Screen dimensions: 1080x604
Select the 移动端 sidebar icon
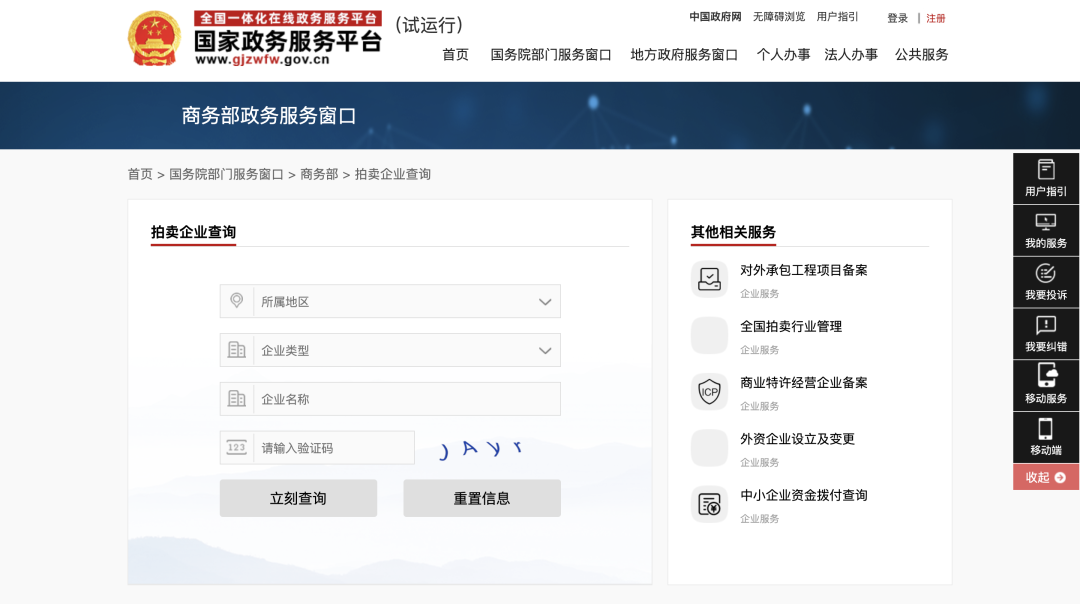coord(1045,437)
